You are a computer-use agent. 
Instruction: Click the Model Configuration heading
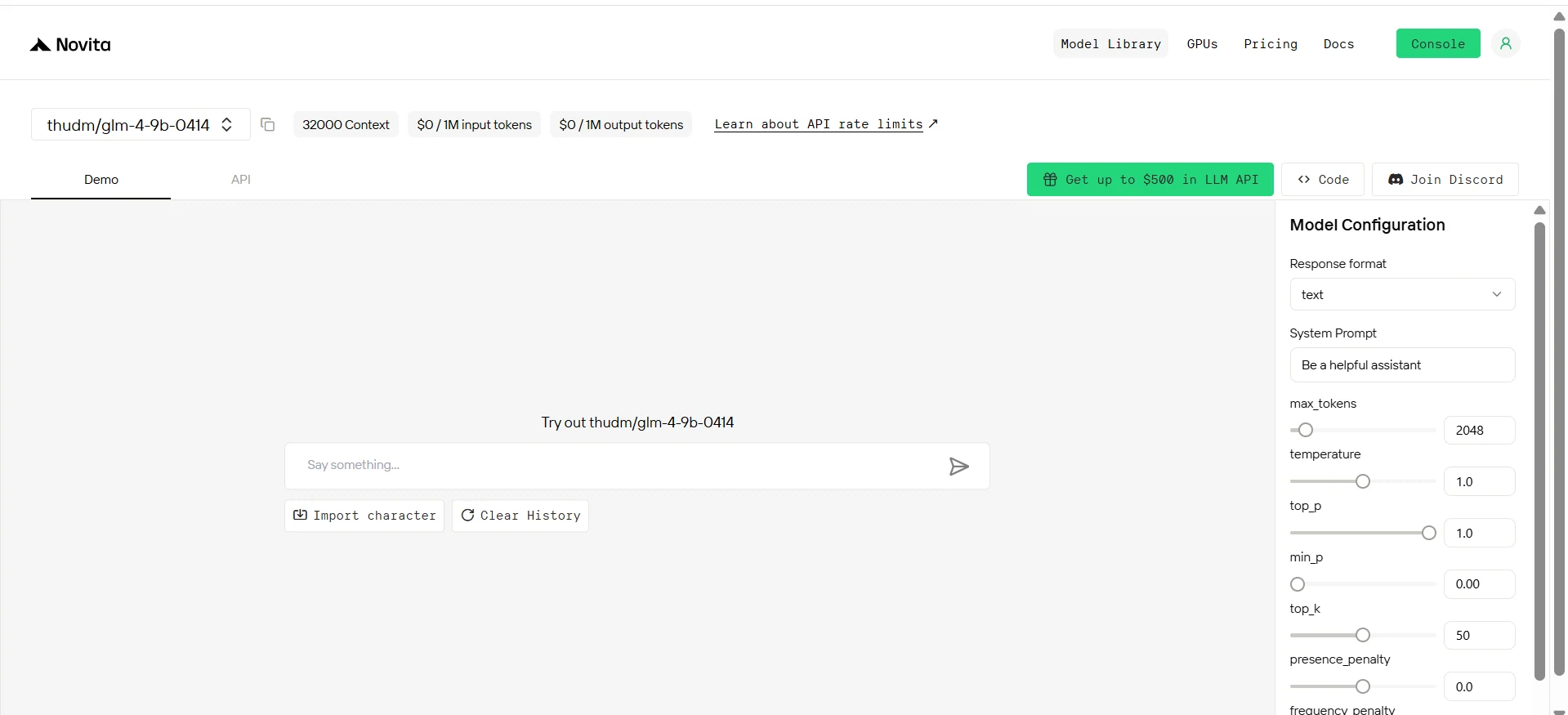pyautogui.click(x=1367, y=225)
